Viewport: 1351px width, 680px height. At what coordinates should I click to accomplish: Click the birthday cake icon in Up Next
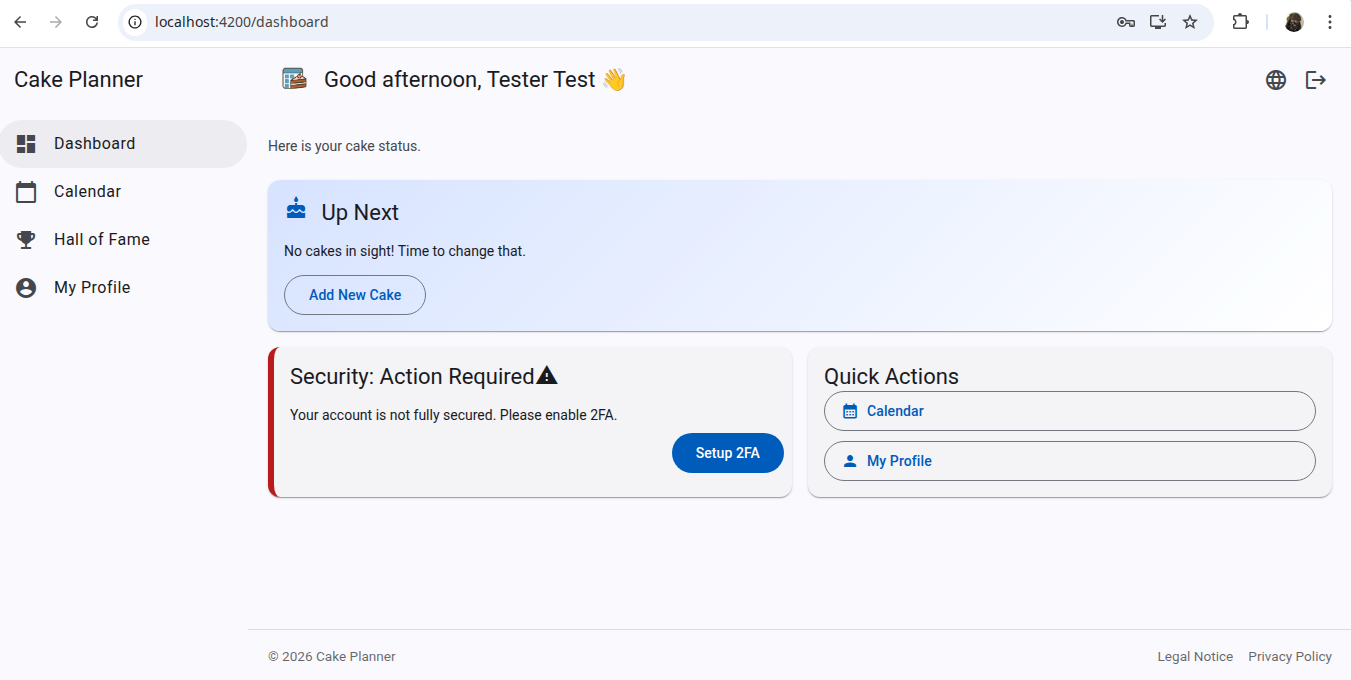pyautogui.click(x=296, y=209)
